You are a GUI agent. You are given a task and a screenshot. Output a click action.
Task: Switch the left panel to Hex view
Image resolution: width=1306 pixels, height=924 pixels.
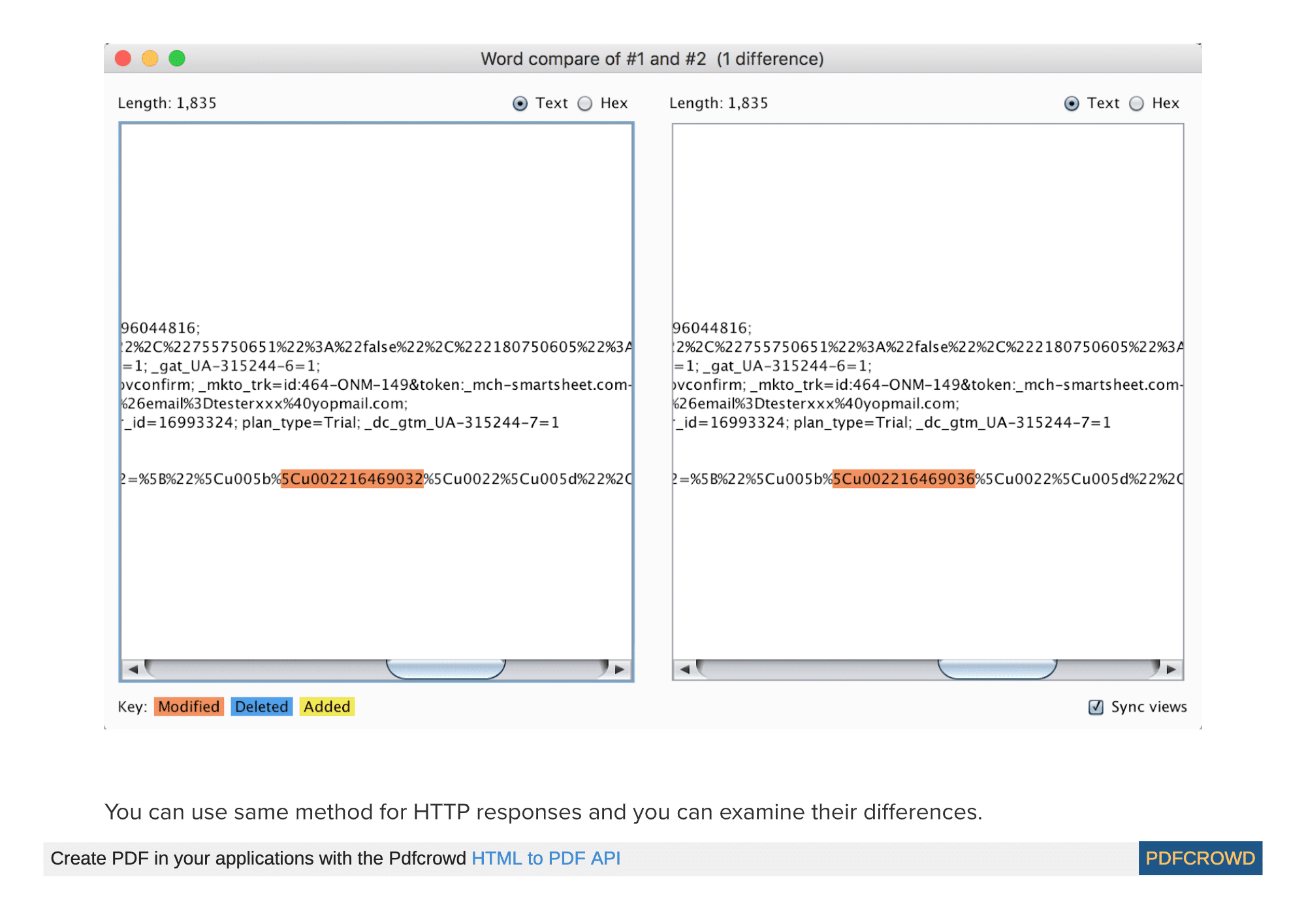[x=586, y=103]
